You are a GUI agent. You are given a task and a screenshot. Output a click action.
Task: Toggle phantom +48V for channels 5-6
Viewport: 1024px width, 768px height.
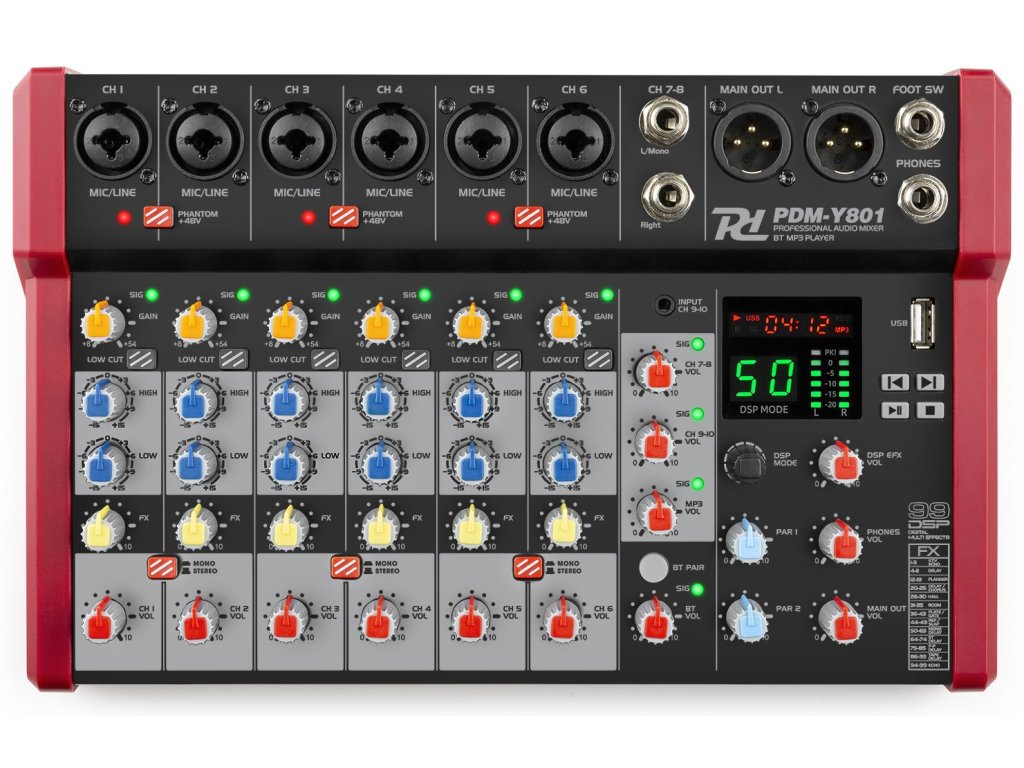[528, 216]
